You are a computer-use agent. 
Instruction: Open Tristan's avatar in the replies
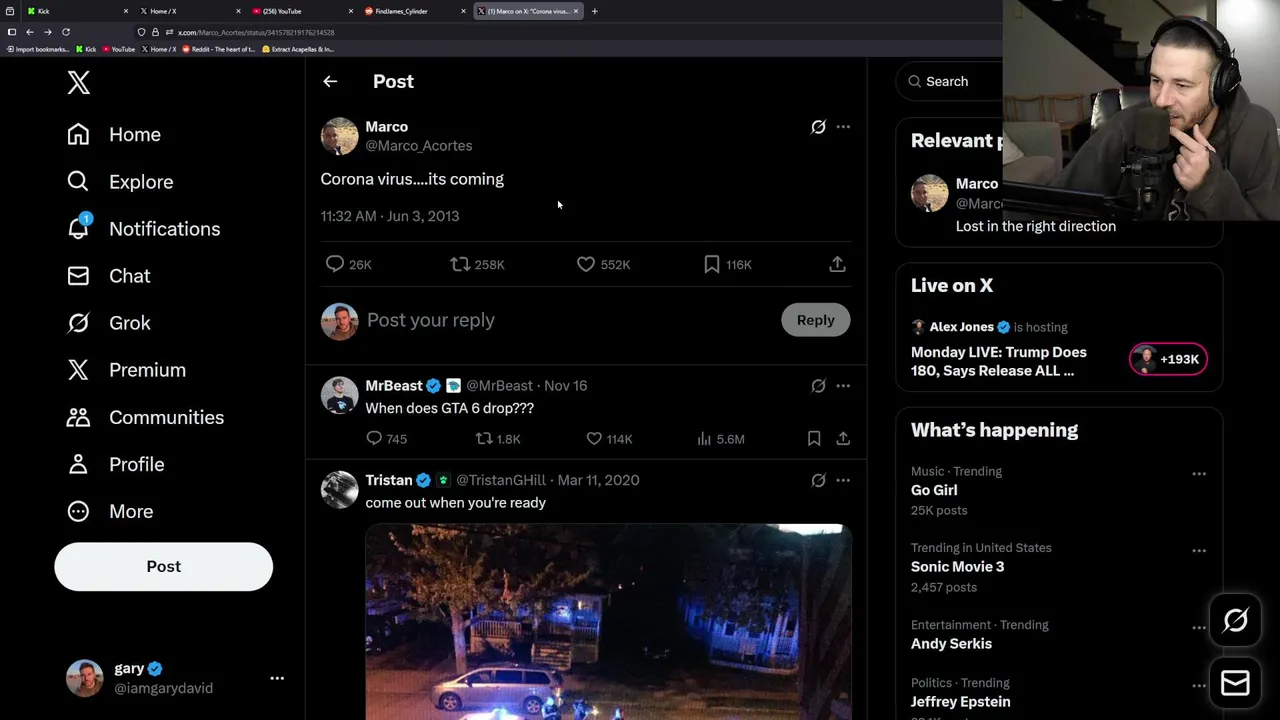[x=339, y=489]
